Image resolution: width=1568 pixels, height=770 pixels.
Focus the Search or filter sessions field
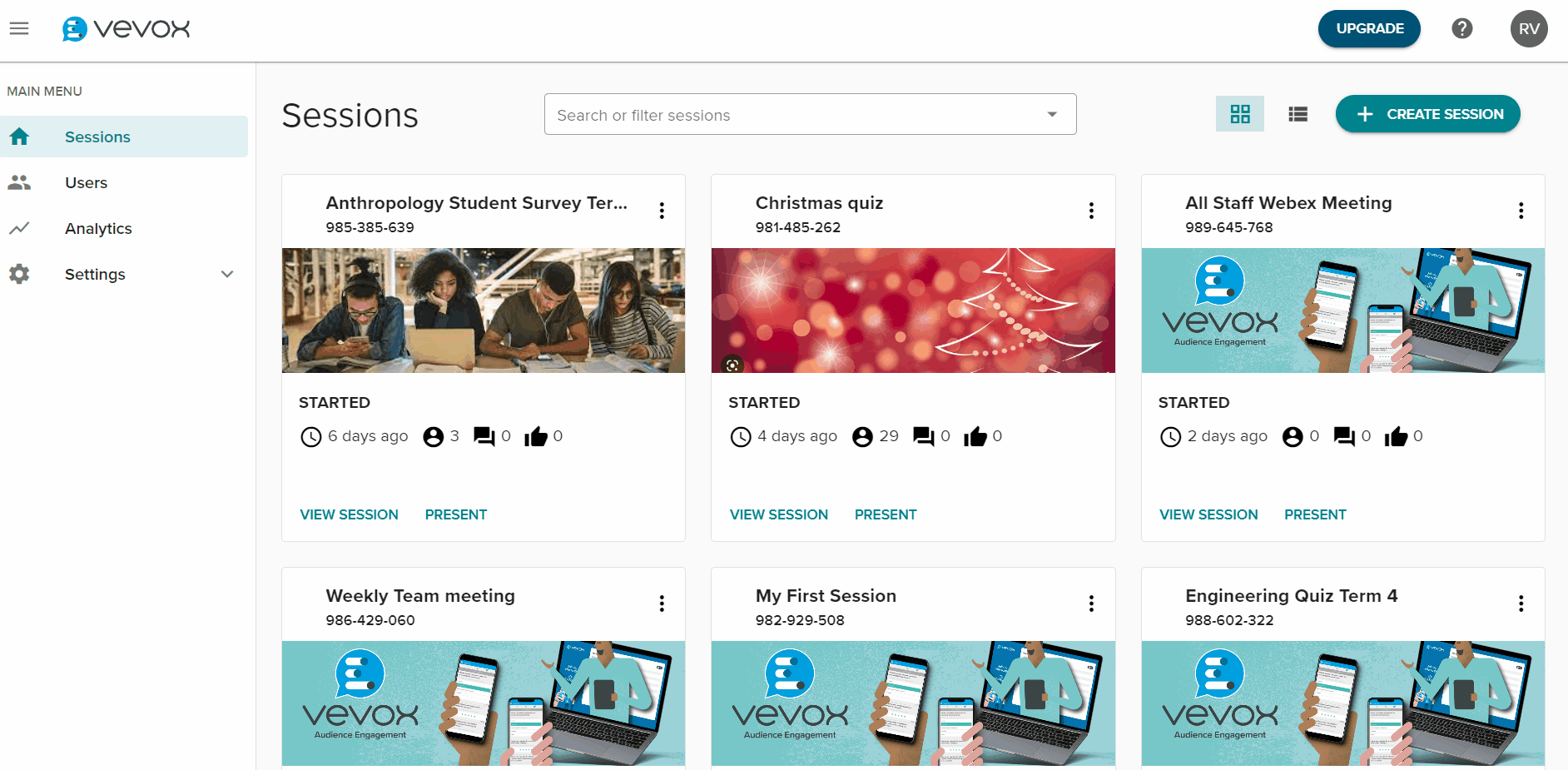pos(810,115)
